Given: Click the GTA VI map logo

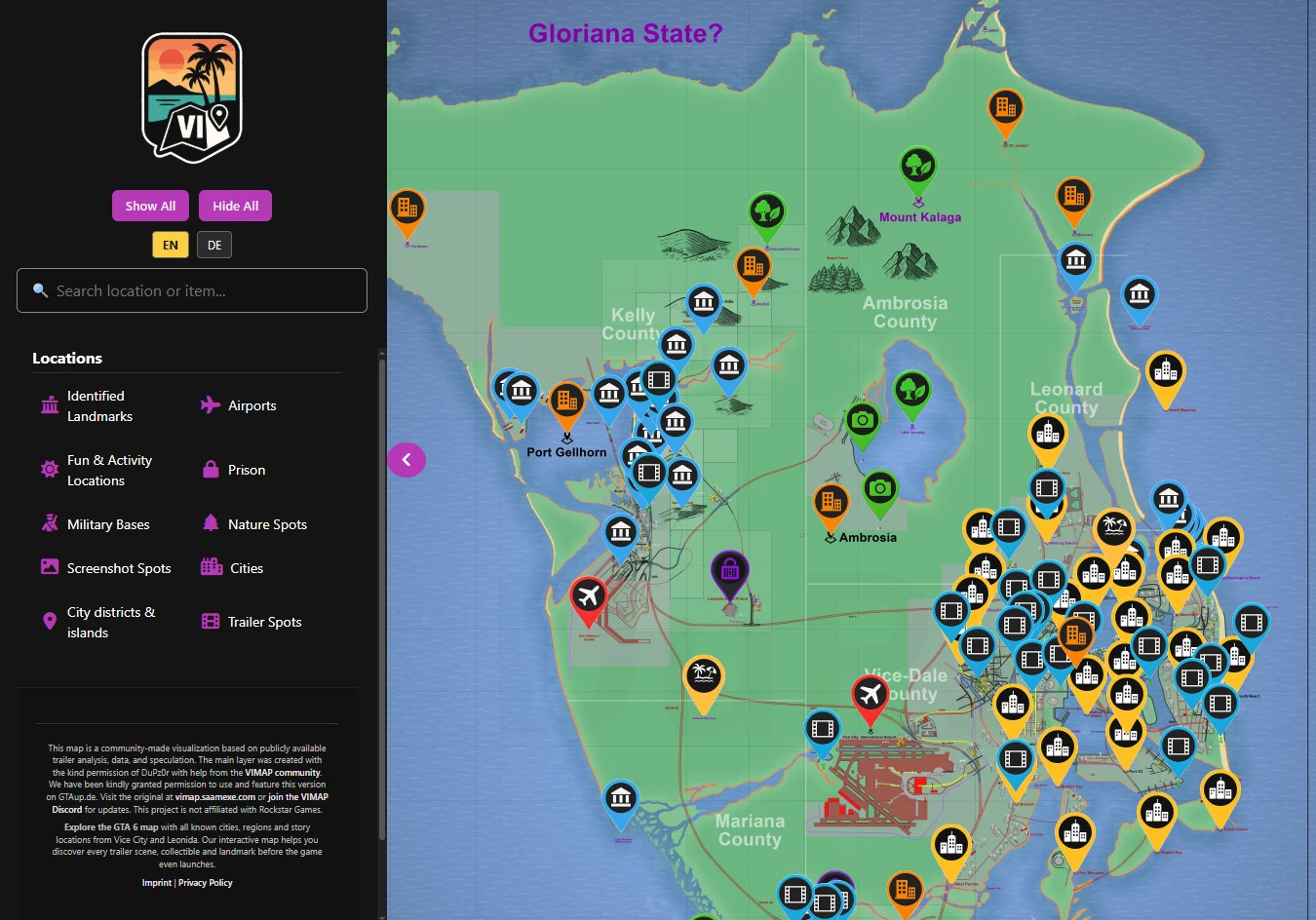Looking at the screenshot, I should (192, 98).
